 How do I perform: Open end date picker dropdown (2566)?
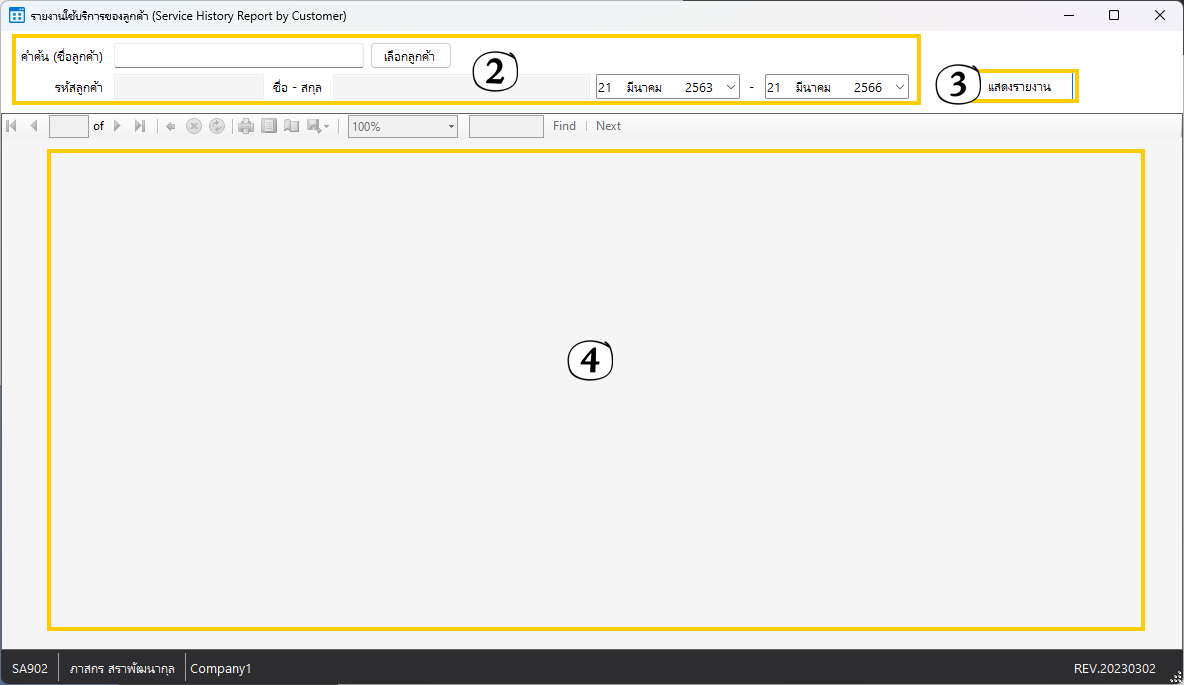pyautogui.click(x=898, y=88)
